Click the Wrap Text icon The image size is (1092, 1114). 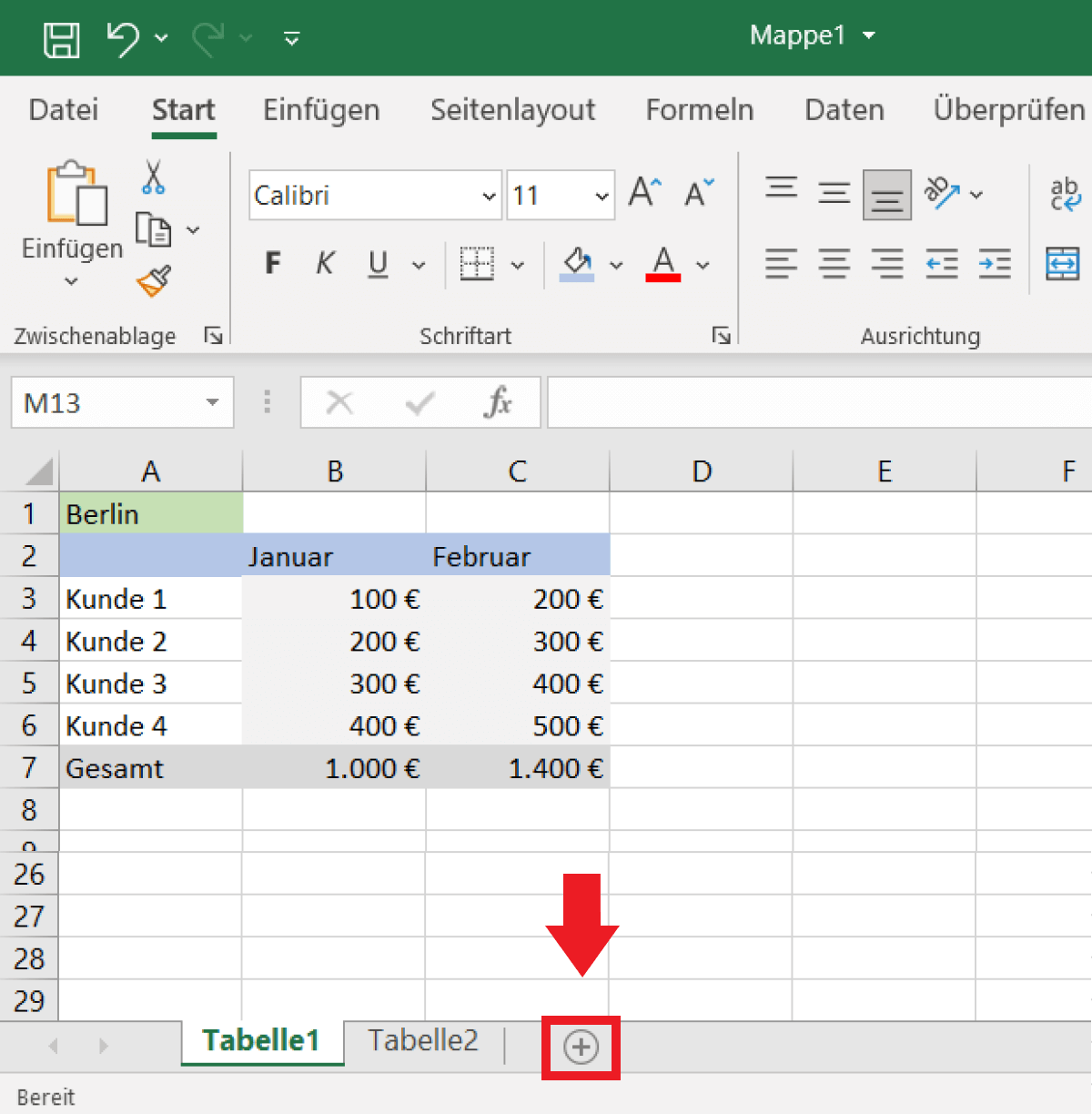coord(1065,194)
